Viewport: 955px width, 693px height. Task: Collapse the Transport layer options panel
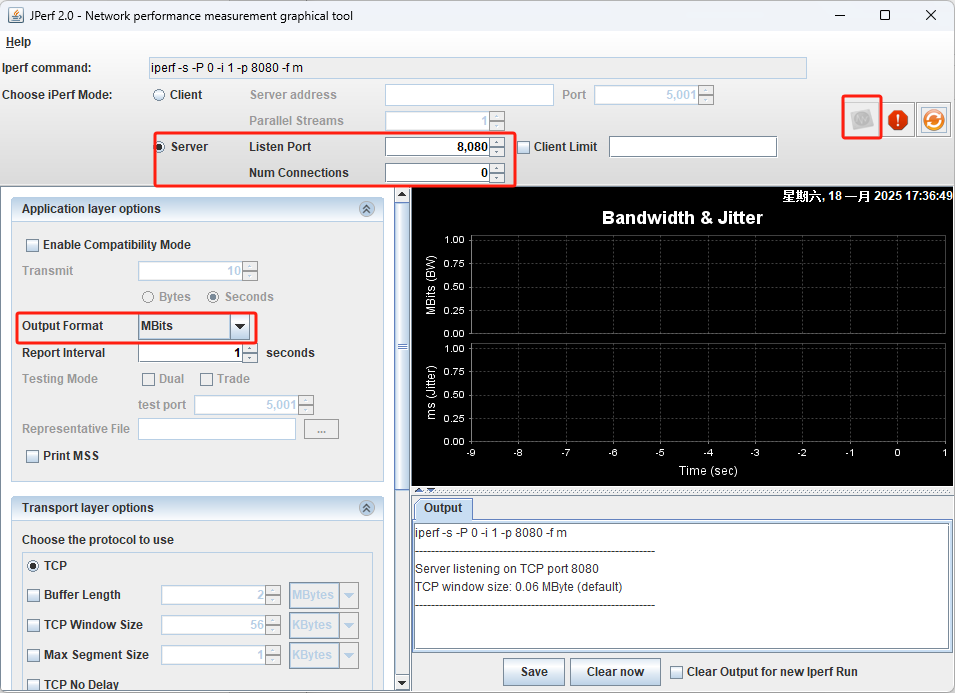point(366,508)
